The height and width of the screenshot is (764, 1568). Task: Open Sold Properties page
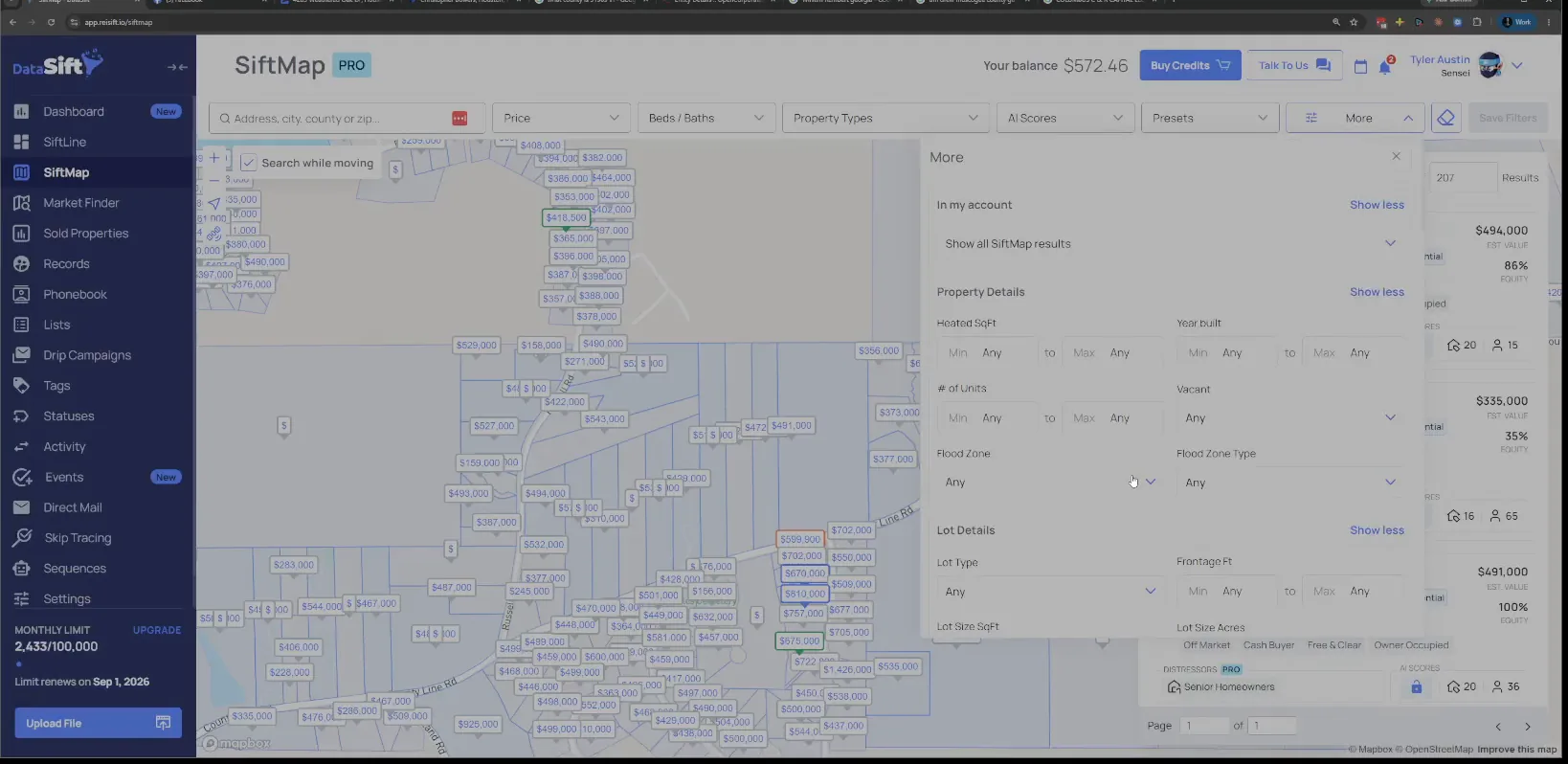pos(96,234)
